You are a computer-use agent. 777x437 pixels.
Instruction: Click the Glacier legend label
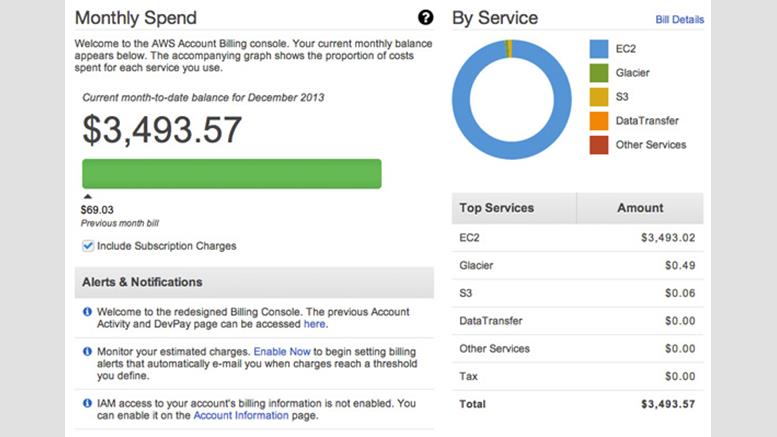point(632,73)
